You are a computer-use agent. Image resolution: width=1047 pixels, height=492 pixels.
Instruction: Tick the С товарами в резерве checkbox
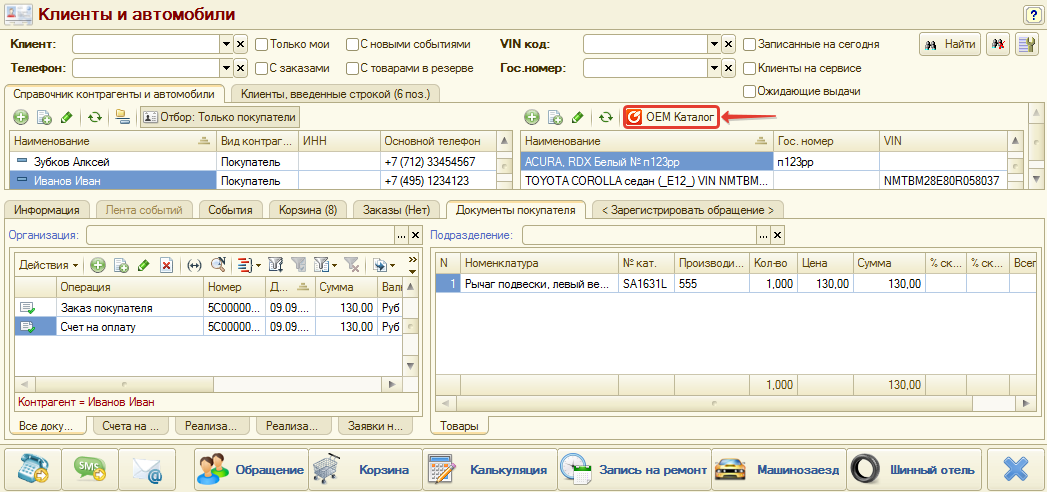pos(353,67)
